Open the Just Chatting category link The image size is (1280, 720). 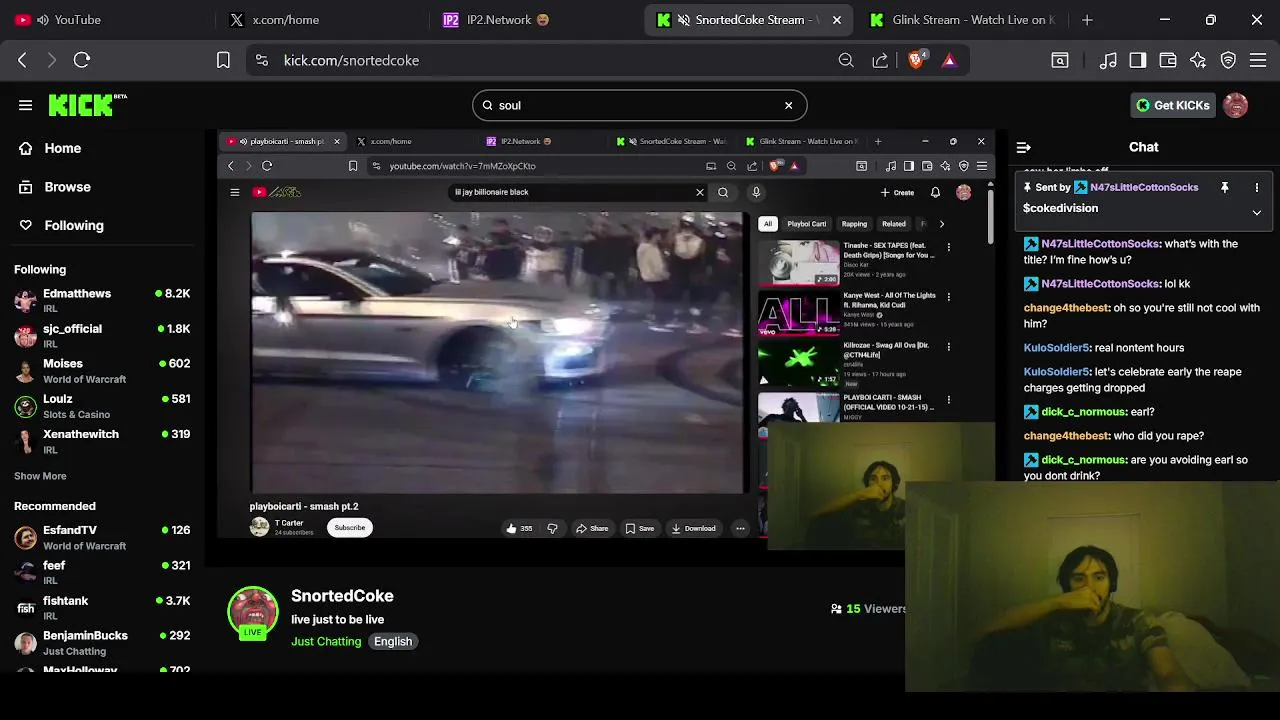coord(326,641)
